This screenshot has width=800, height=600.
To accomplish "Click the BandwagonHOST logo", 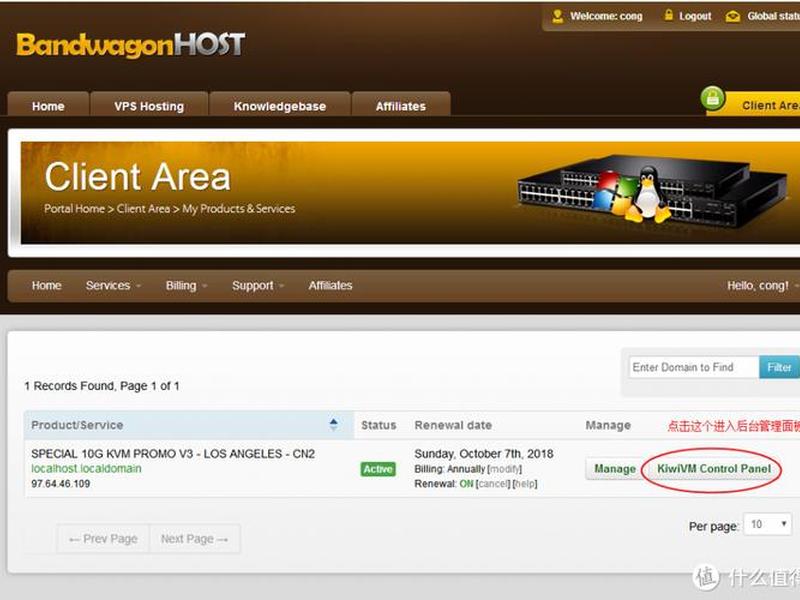I will tap(131, 45).
